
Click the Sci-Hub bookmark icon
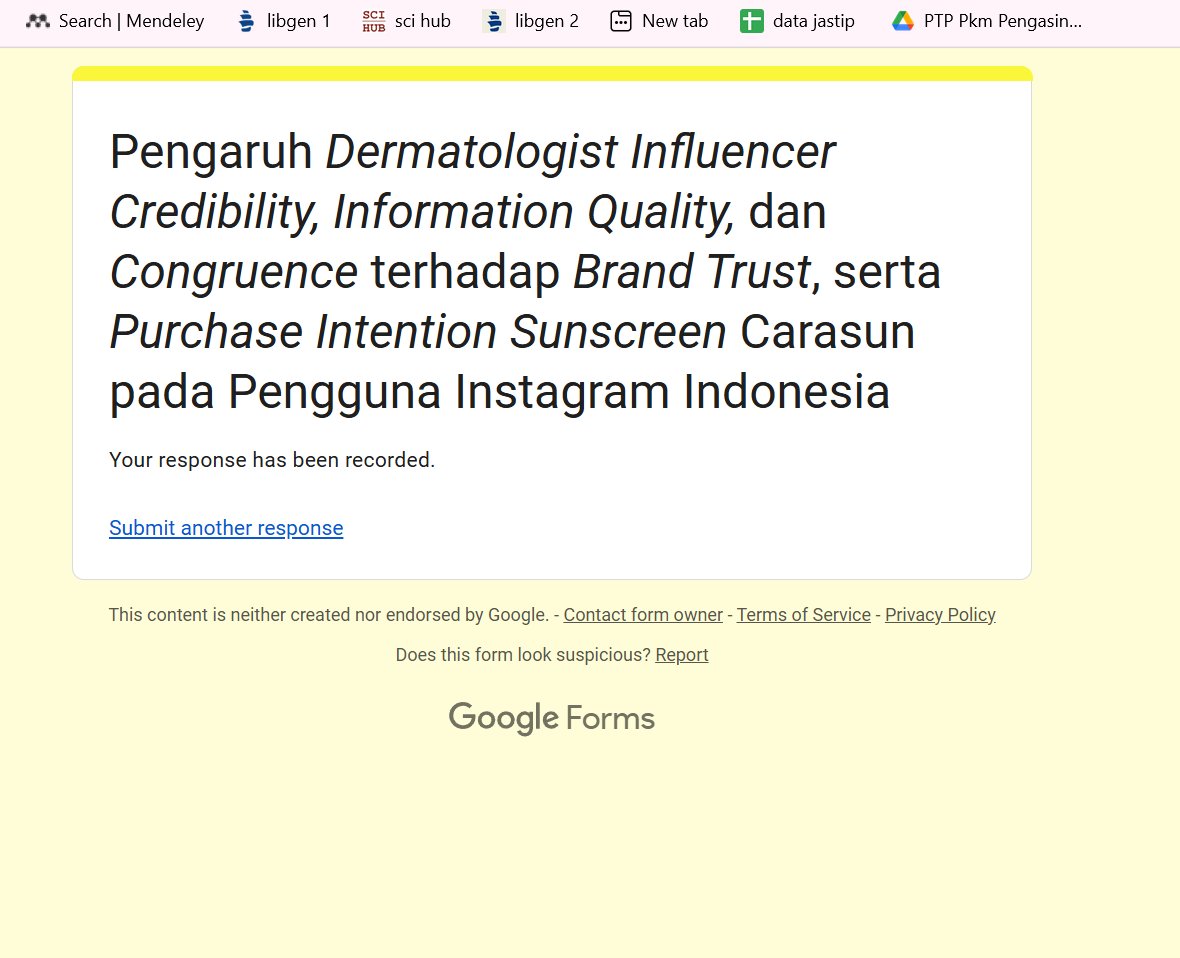[373, 21]
